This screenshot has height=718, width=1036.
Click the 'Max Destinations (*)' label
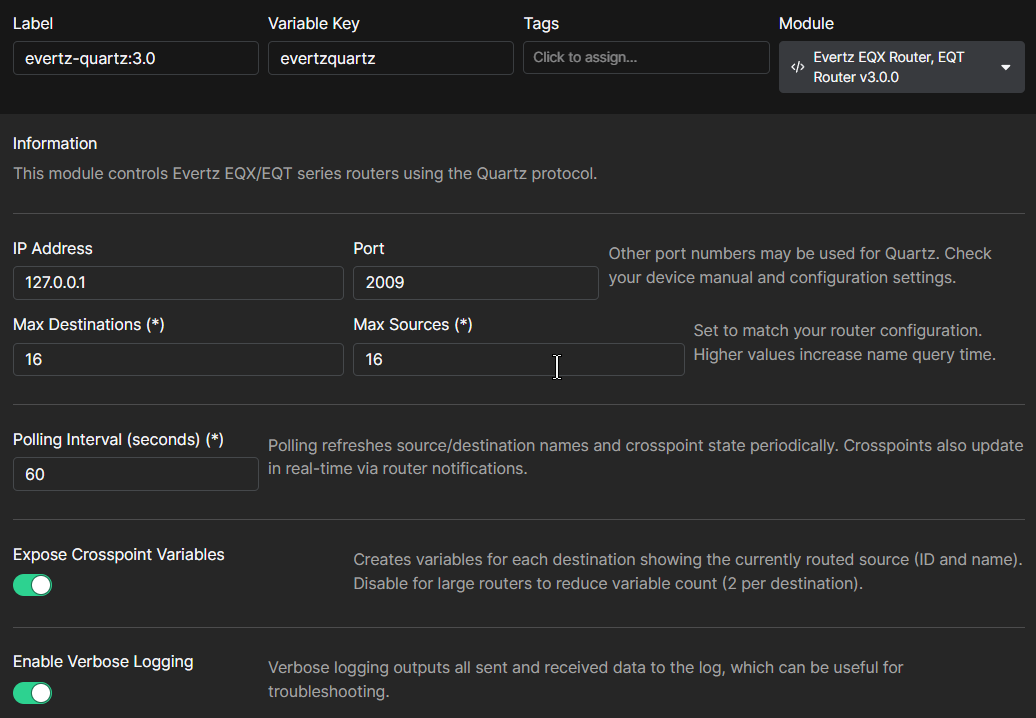pos(89,324)
